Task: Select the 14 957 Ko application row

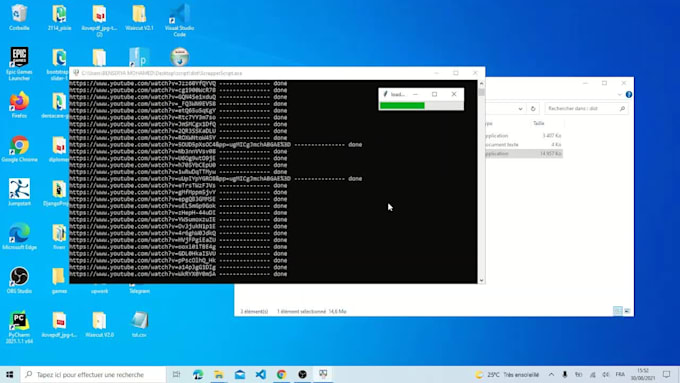Action: 523,154
